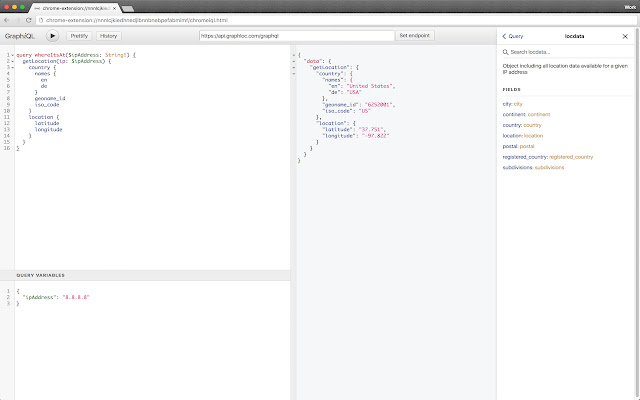Collapse the getLocation fold arrow on line 2
This screenshot has width=640, height=400.
pos(11,60)
